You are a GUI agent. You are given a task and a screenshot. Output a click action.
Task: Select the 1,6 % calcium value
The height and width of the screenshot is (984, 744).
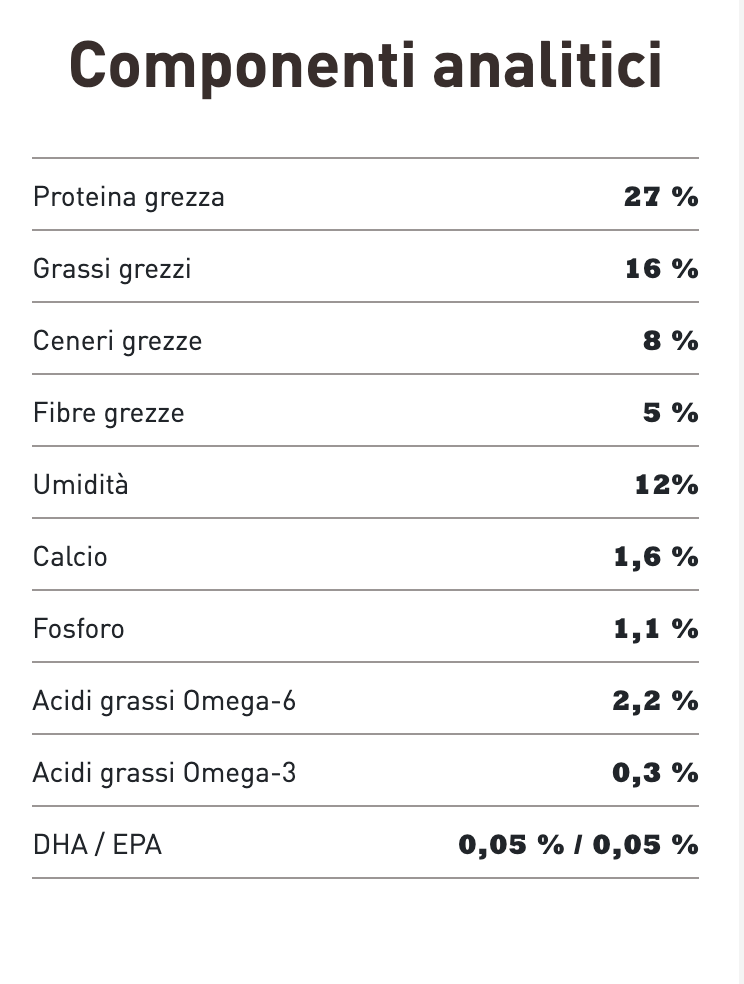point(656,557)
